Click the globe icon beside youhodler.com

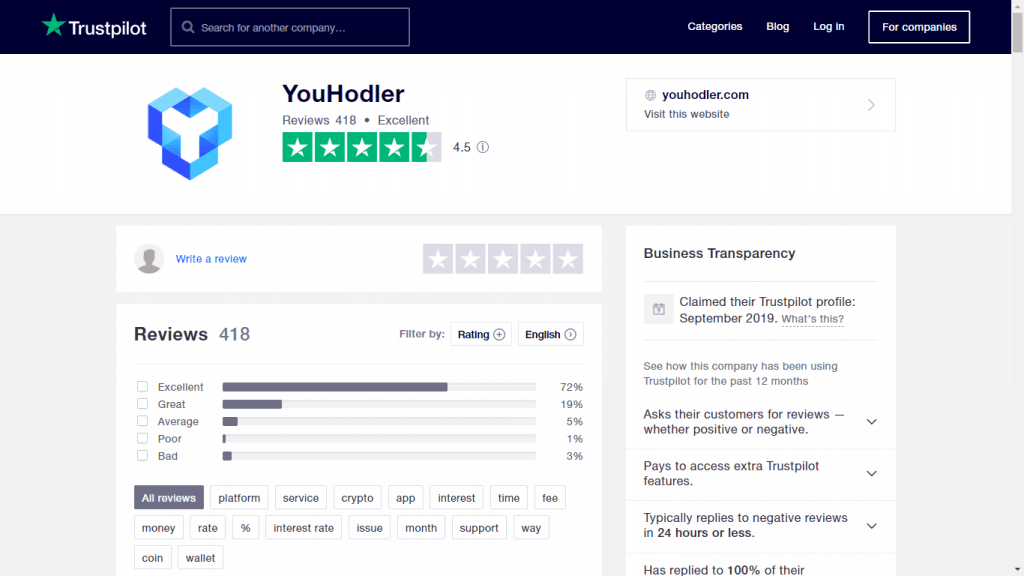click(650, 95)
